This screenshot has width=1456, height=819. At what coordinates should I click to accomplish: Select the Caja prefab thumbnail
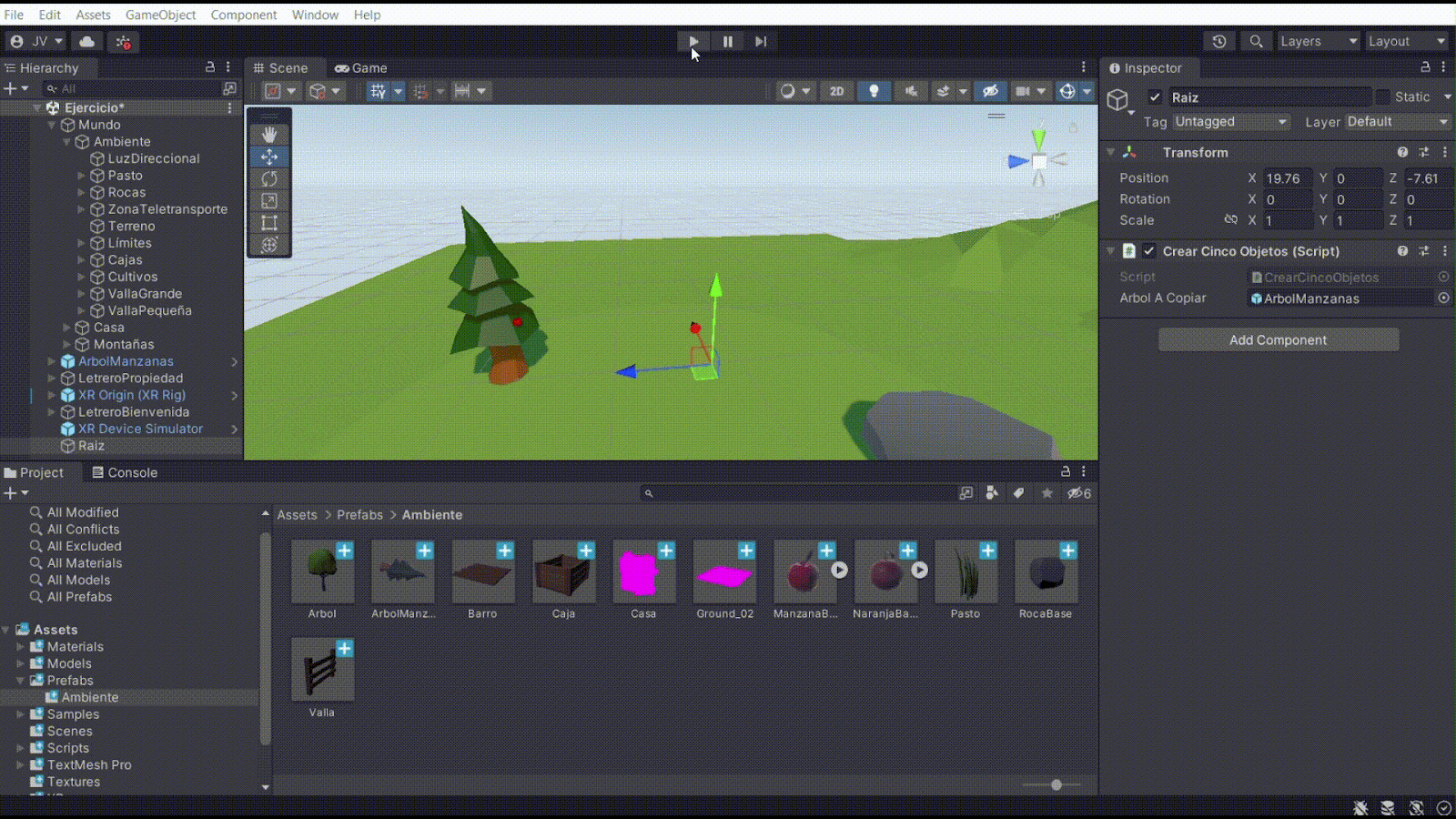(563, 571)
